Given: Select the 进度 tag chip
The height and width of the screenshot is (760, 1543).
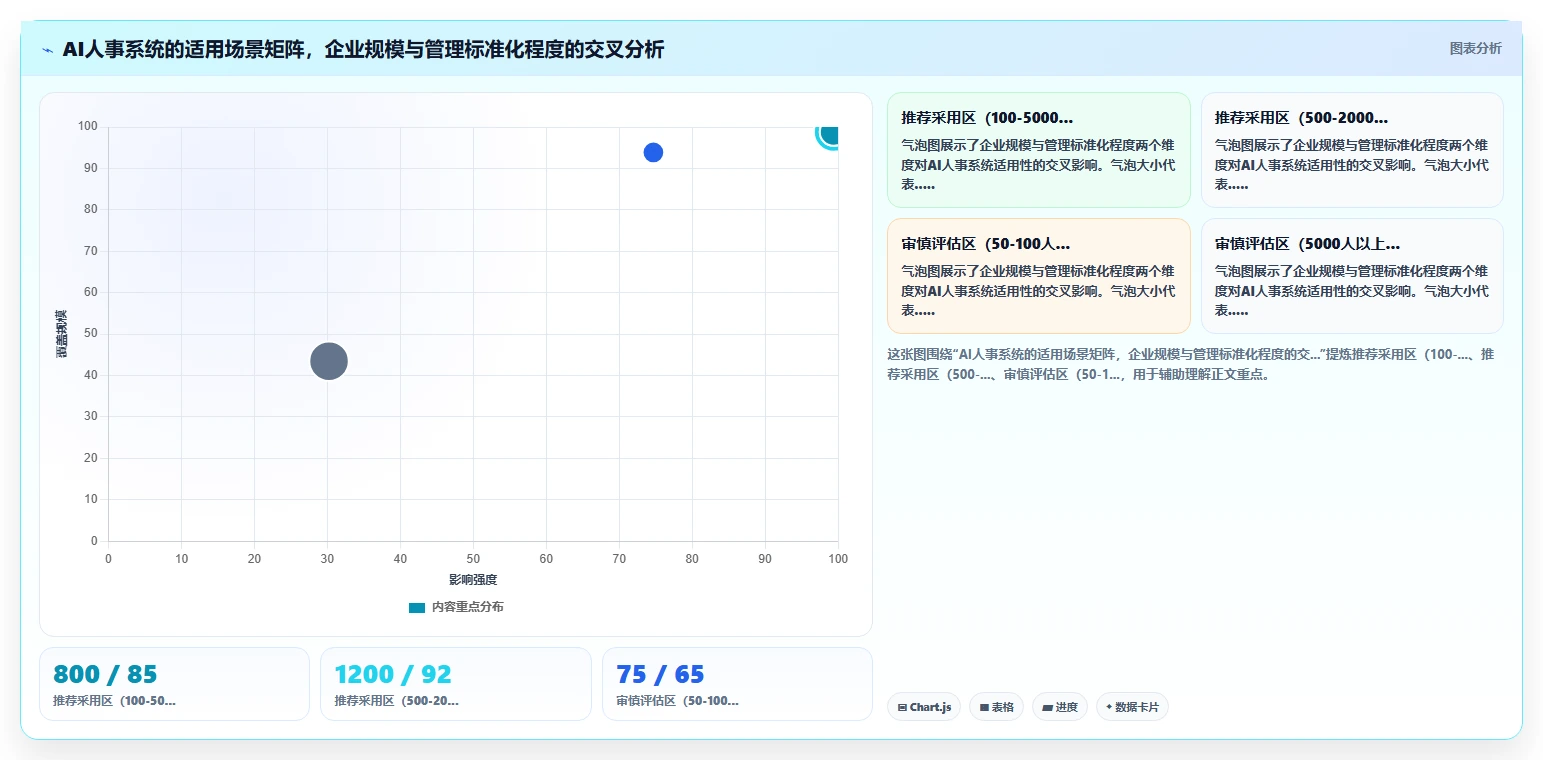Looking at the screenshot, I should pyautogui.click(x=1059, y=707).
